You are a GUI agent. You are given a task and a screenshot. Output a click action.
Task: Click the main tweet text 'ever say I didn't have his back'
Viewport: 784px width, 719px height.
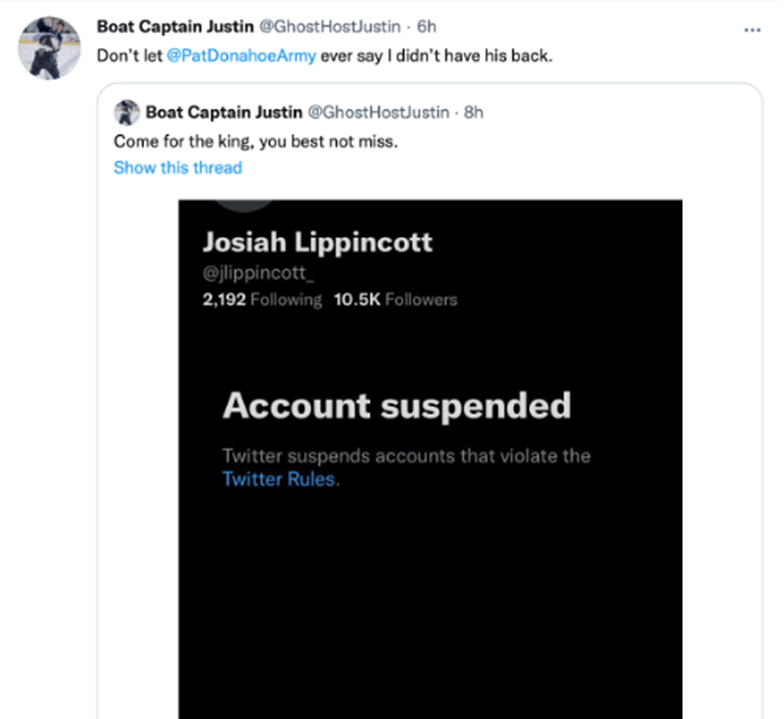tap(436, 56)
